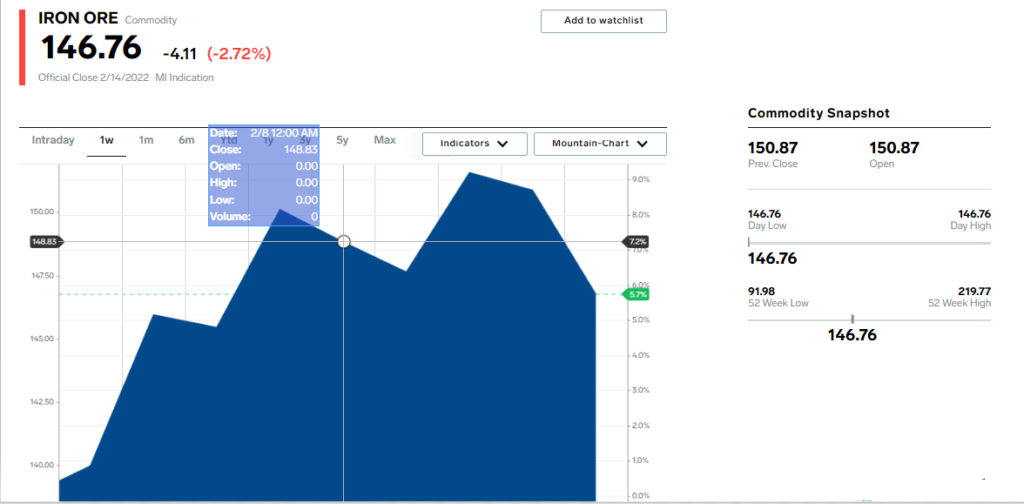
Task: Expand the Mountain-Chart type dropdown
Action: [600, 144]
